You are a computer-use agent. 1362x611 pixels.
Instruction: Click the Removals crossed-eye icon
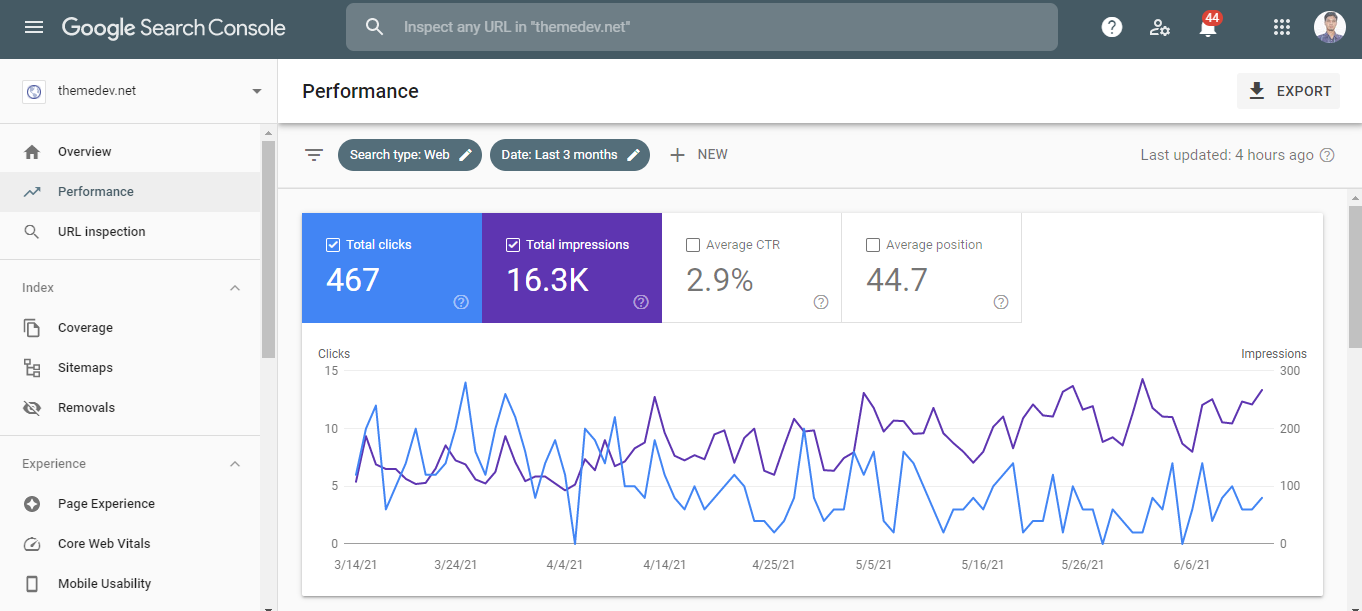click(32, 408)
